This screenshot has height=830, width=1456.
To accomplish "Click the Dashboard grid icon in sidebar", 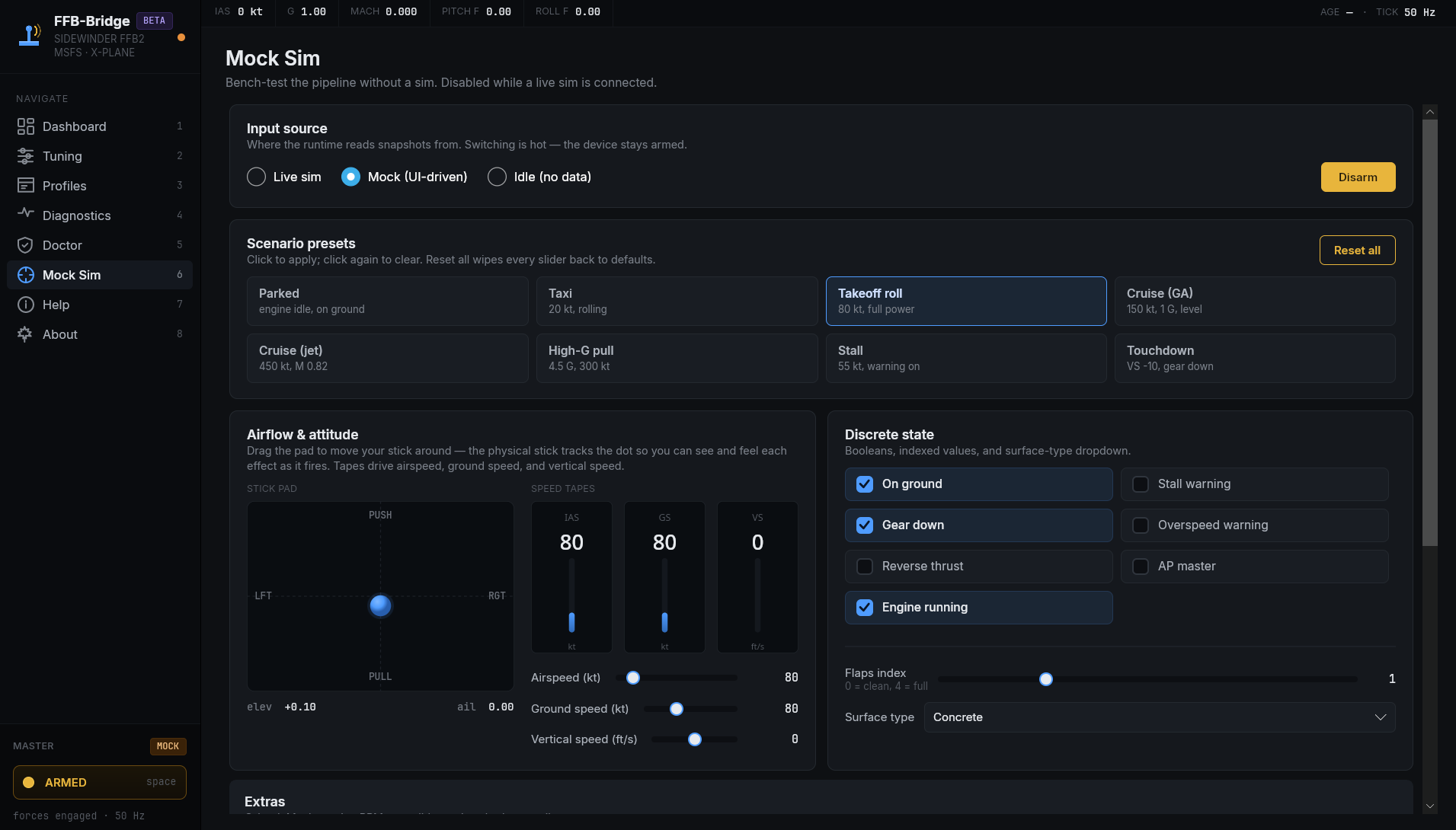I will [x=25, y=126].
